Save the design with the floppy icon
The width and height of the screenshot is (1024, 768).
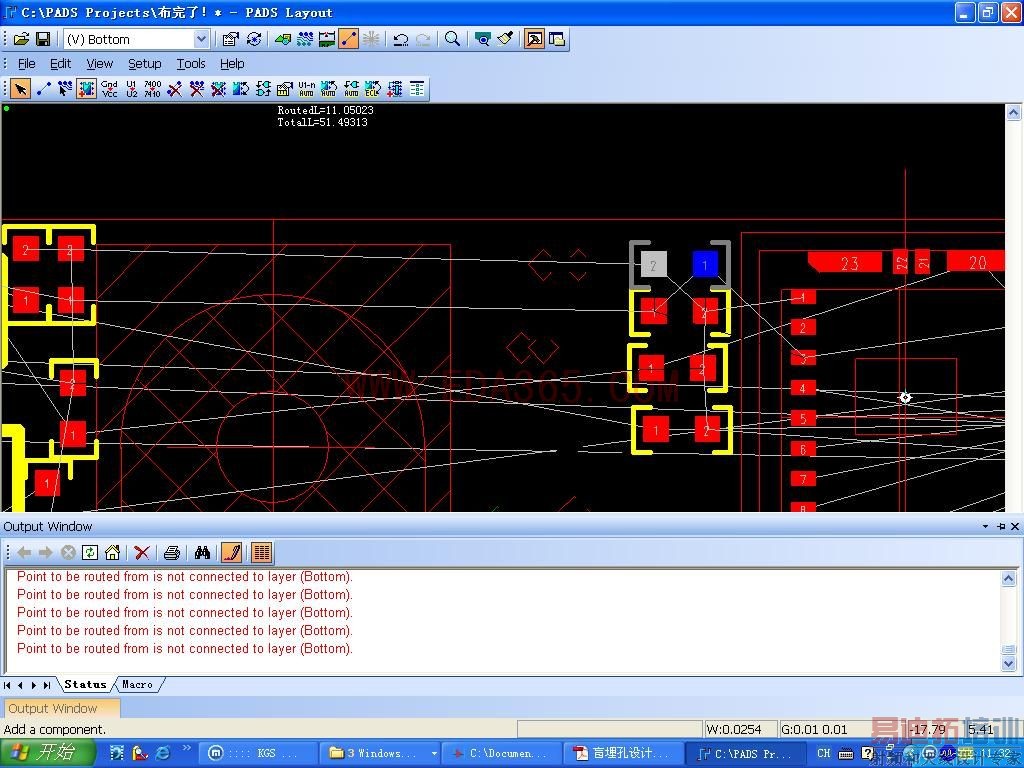(x=43, y=39)
